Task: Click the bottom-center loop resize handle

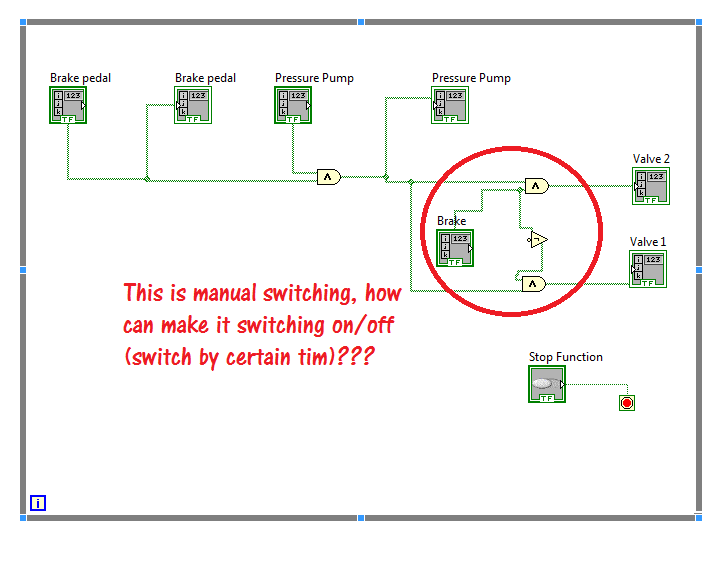Action: (361, 518)
